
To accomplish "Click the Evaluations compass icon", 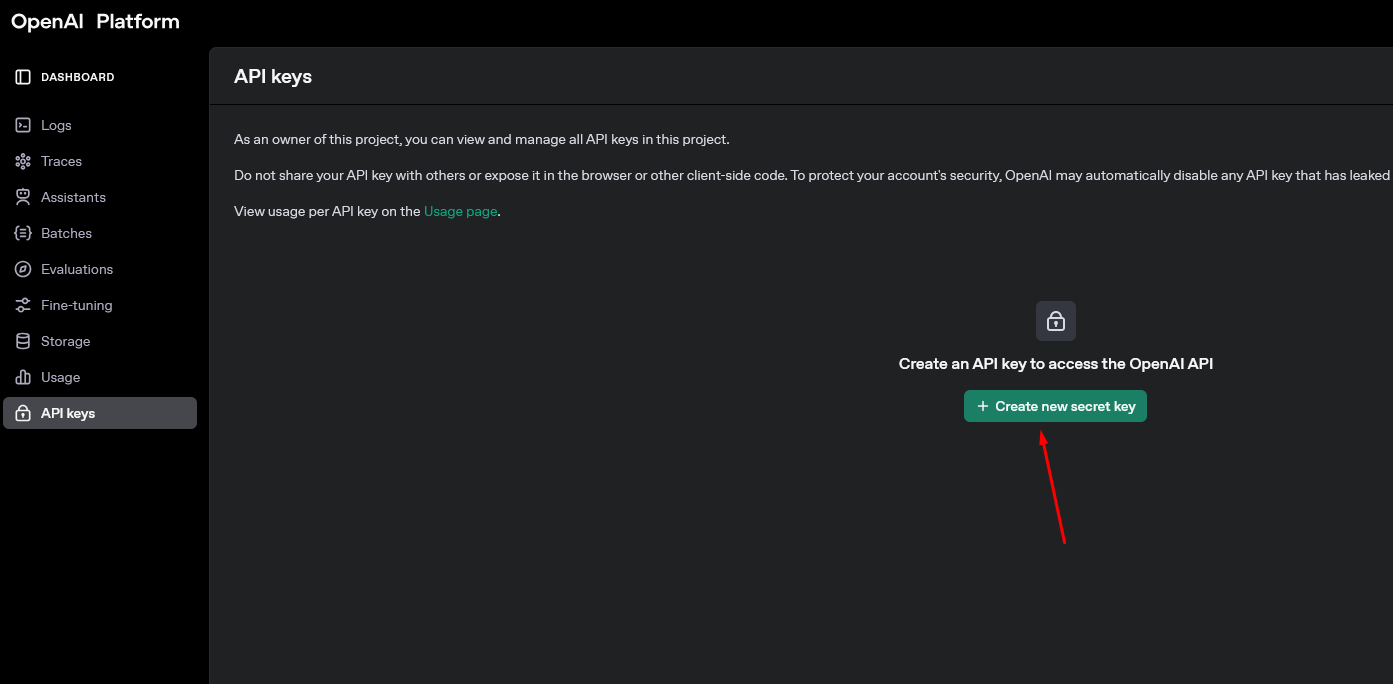I will (x=23, y=269).
